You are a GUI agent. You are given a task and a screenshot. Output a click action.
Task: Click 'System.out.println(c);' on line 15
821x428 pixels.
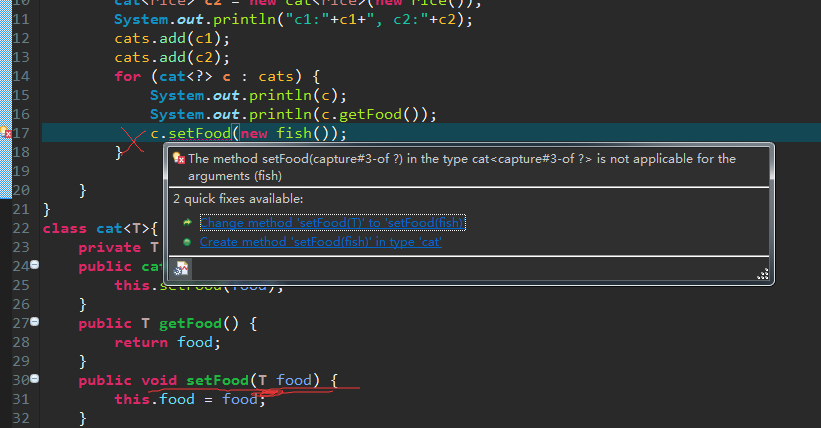(248, 95)
